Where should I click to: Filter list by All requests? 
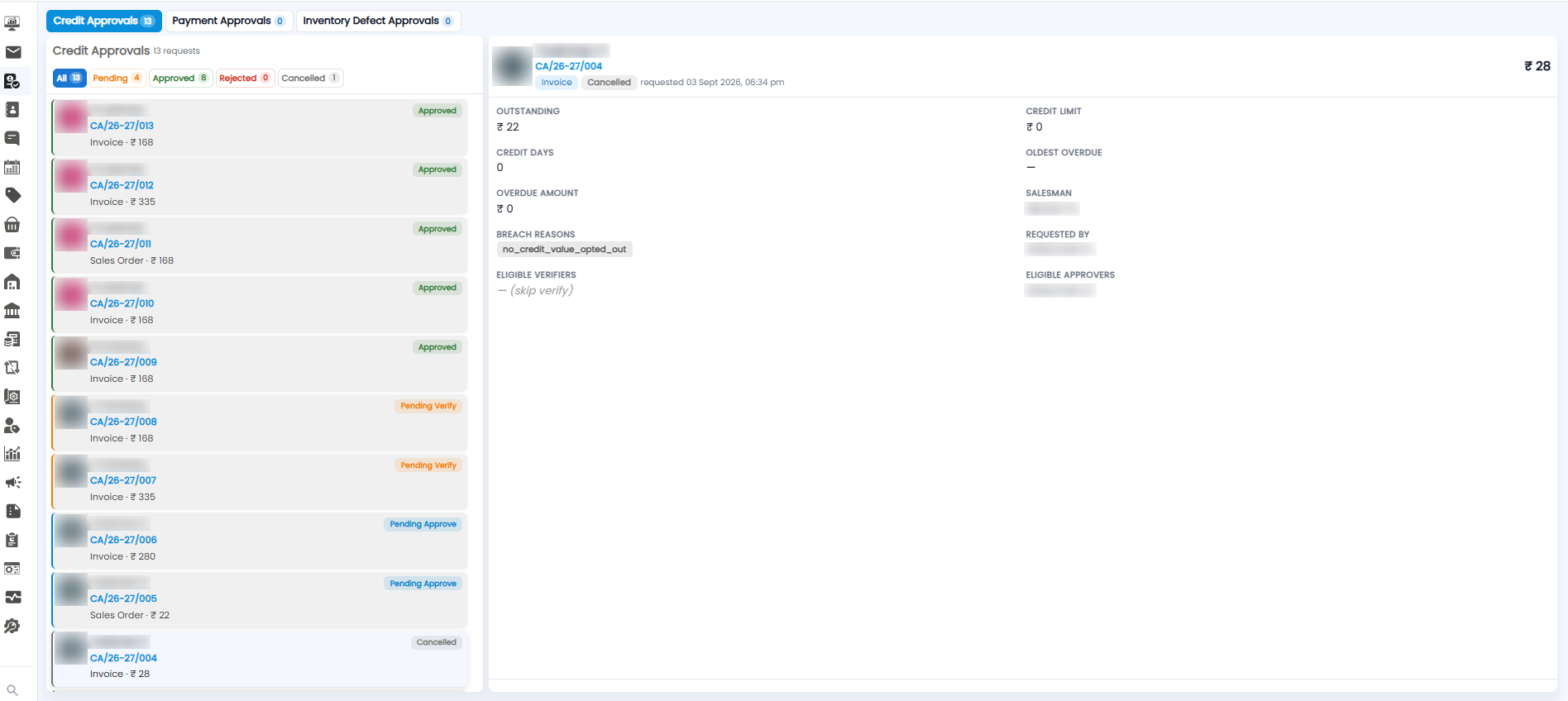click(x=69, y=78)
